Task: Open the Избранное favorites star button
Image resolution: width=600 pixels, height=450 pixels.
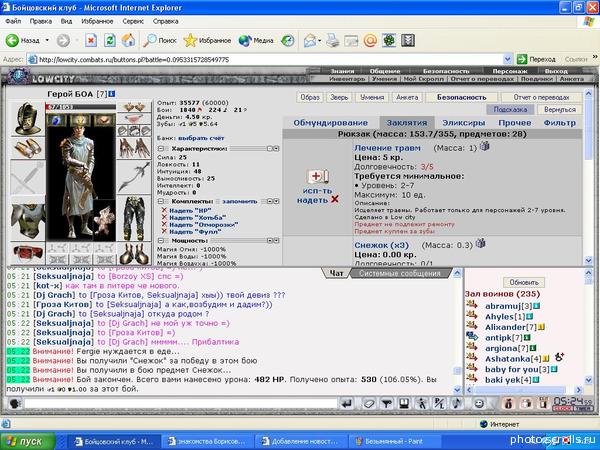Action: [x=207, y=40]
